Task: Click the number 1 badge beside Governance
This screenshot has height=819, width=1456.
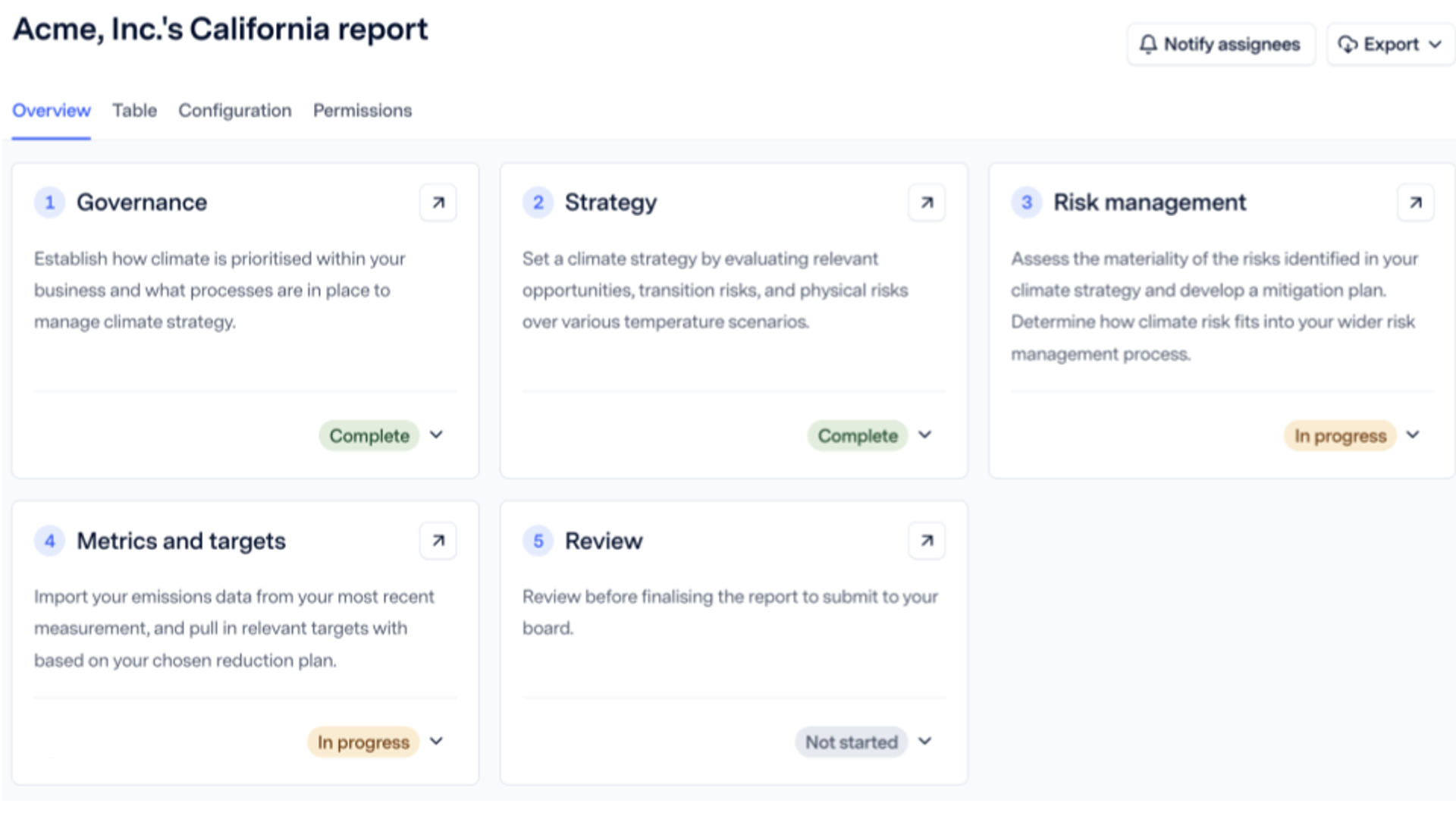Action: (49, 202)
